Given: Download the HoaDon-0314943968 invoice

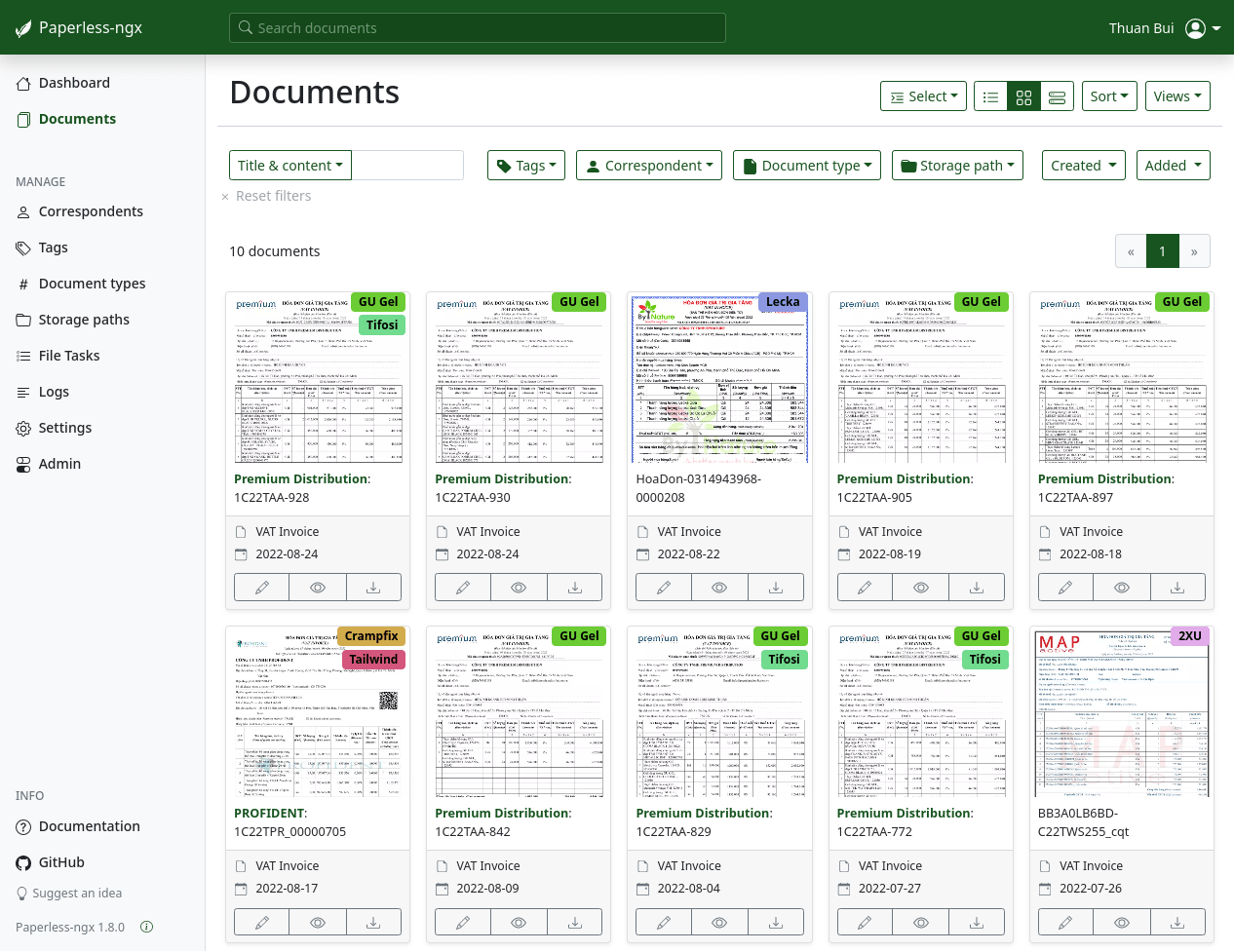Looking at the screenshot, I should tap(776, 588).
